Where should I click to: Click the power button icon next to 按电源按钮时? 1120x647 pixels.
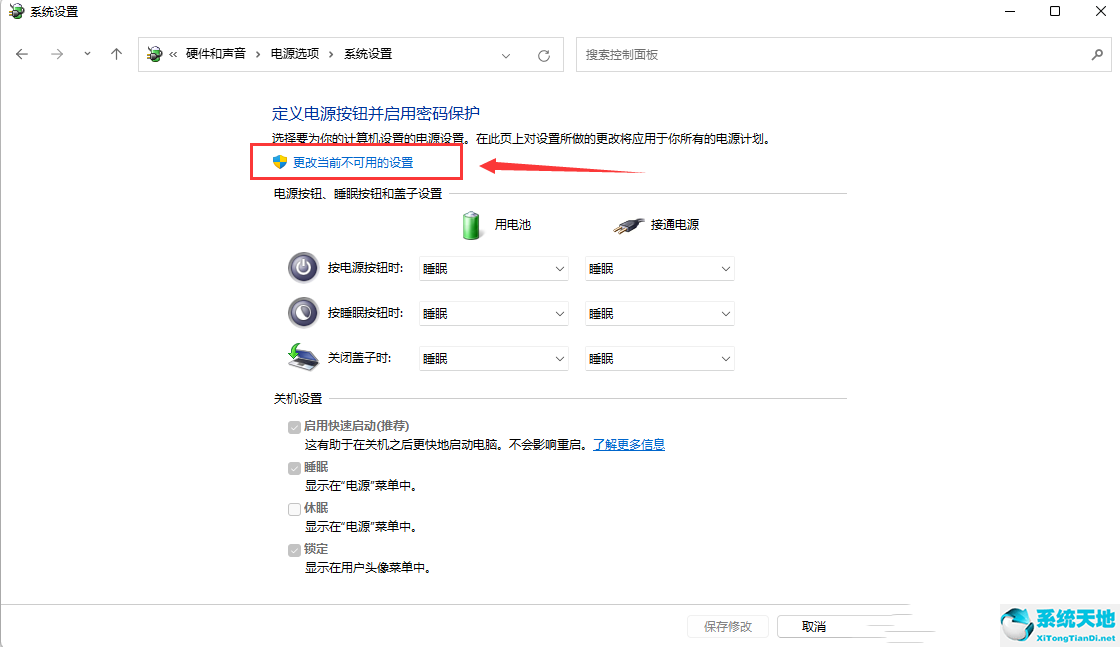pos(303,268)
